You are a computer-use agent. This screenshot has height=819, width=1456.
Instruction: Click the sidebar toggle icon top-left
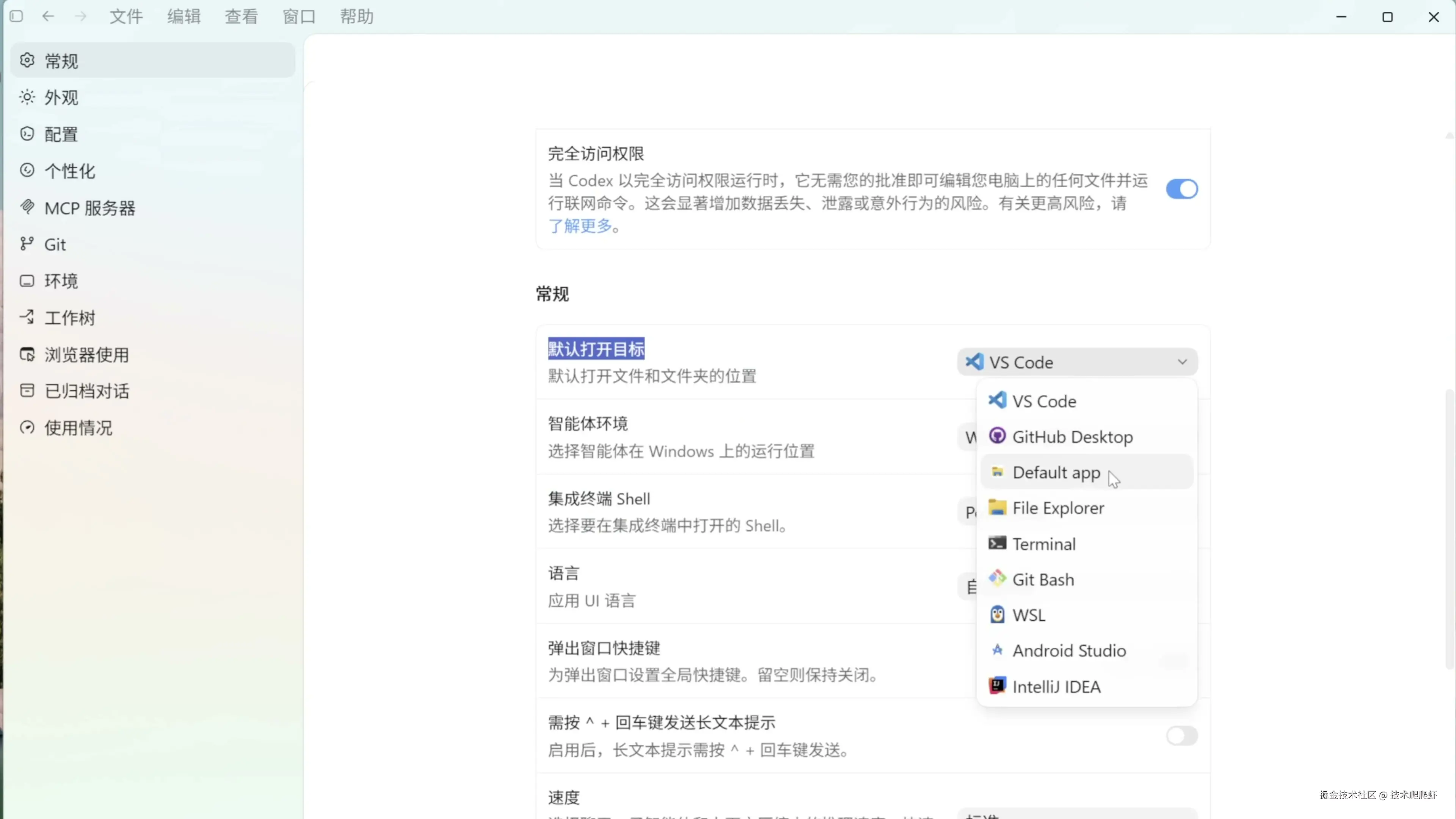point(16,16)
